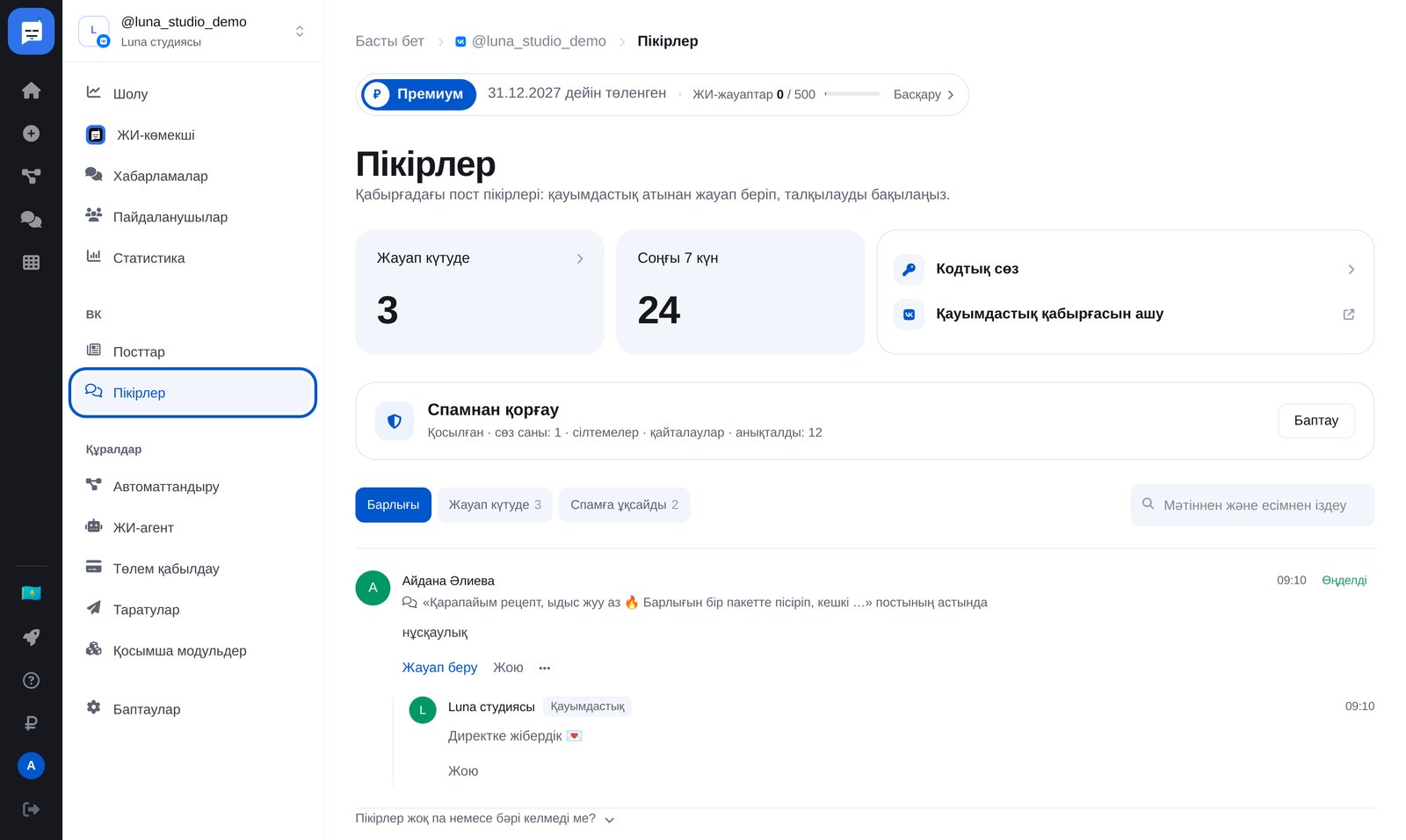Open Қосымша модульдер in the sidebar
This screenshot has width=1406, height=840.
(192, 650)
